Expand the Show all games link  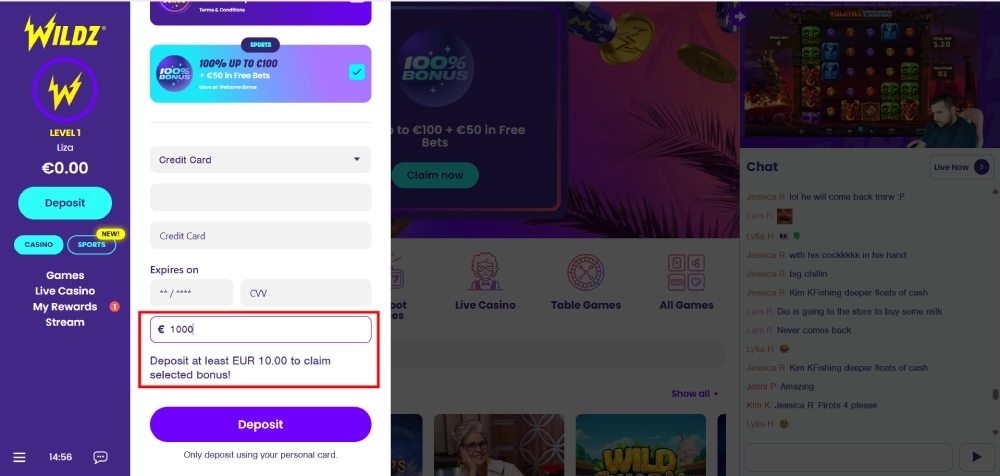694,394
